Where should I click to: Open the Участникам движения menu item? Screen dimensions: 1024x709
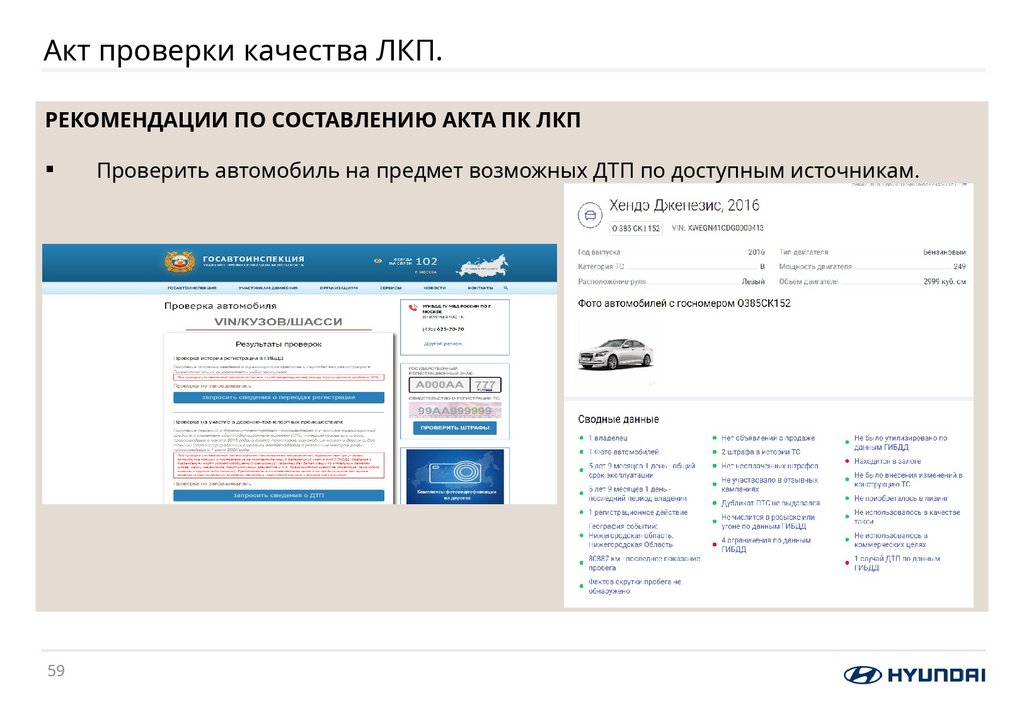pos(268,287)
